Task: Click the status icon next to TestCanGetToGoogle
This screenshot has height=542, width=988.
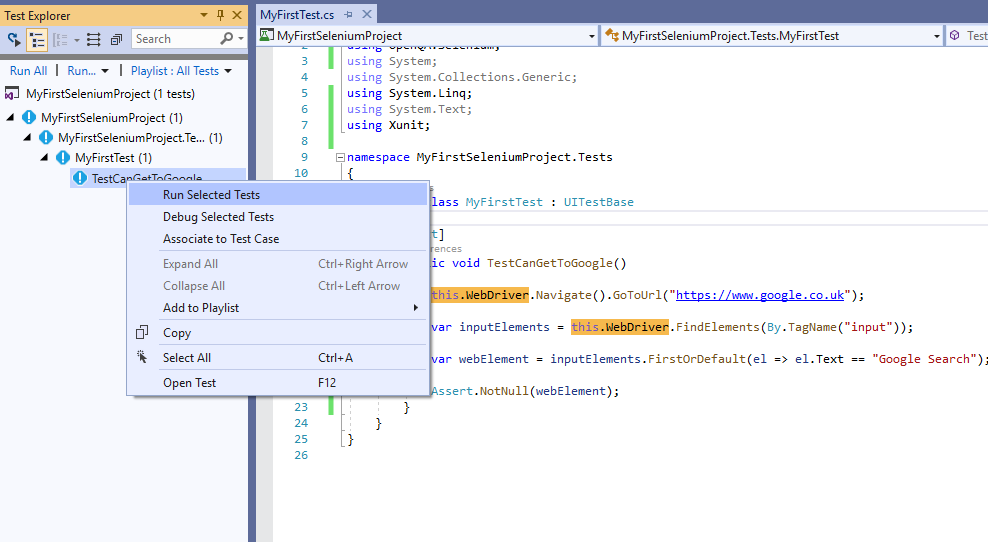Action: pos(80,178)
